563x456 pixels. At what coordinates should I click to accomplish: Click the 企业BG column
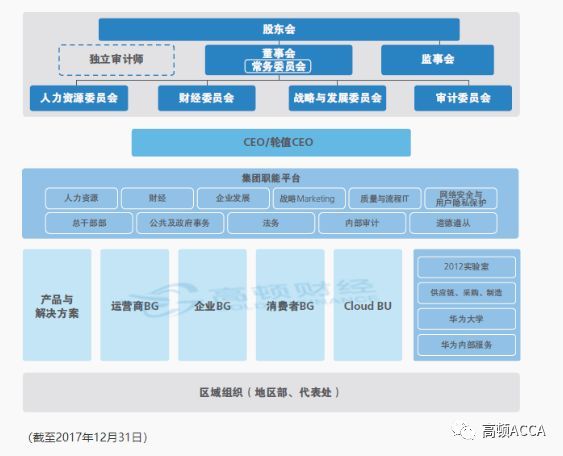[x=213, y=305]
